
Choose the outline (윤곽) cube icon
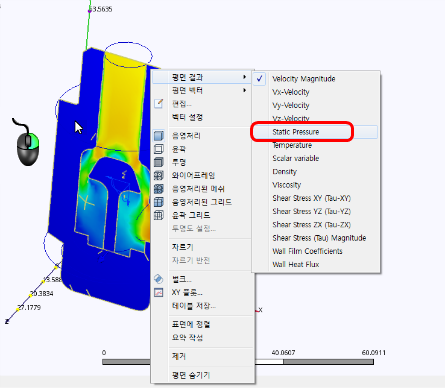(x=159, y=149)
